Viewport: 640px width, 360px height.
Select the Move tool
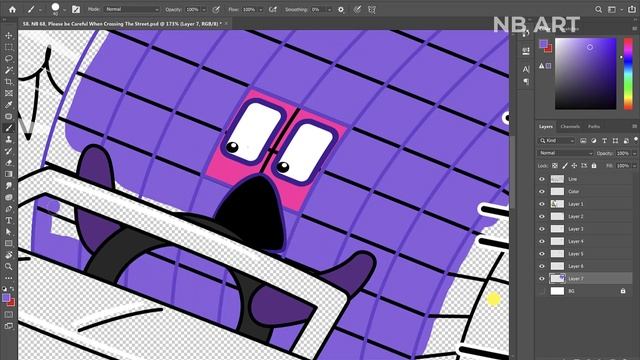pos(9,36)
